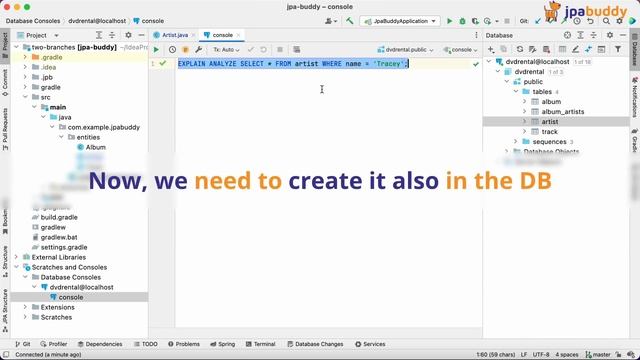This screenshot has height=360, width=640.
Task: Execute the SQL query in console
Action: tap(156, 50)
